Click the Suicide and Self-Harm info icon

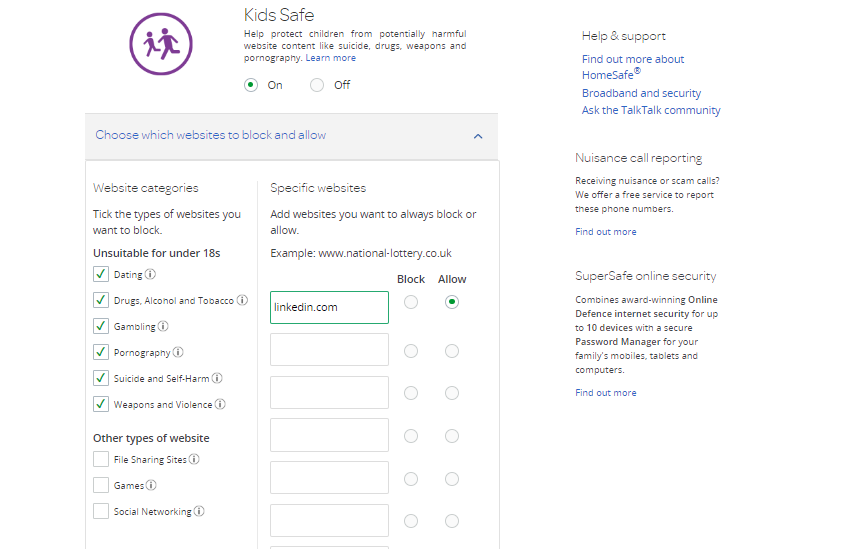coord(217,379)
